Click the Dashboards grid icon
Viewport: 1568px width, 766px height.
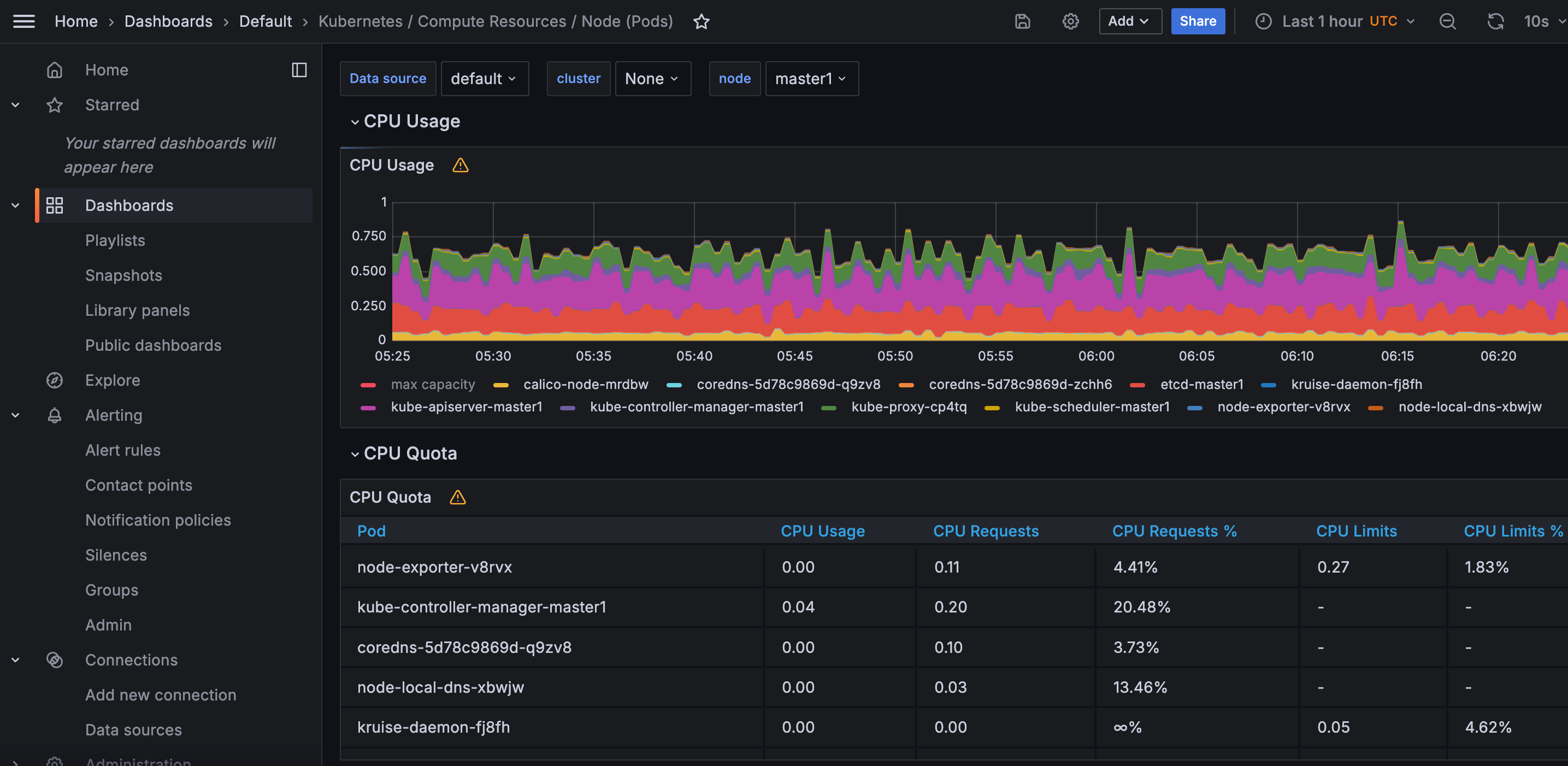coord(55,205)
